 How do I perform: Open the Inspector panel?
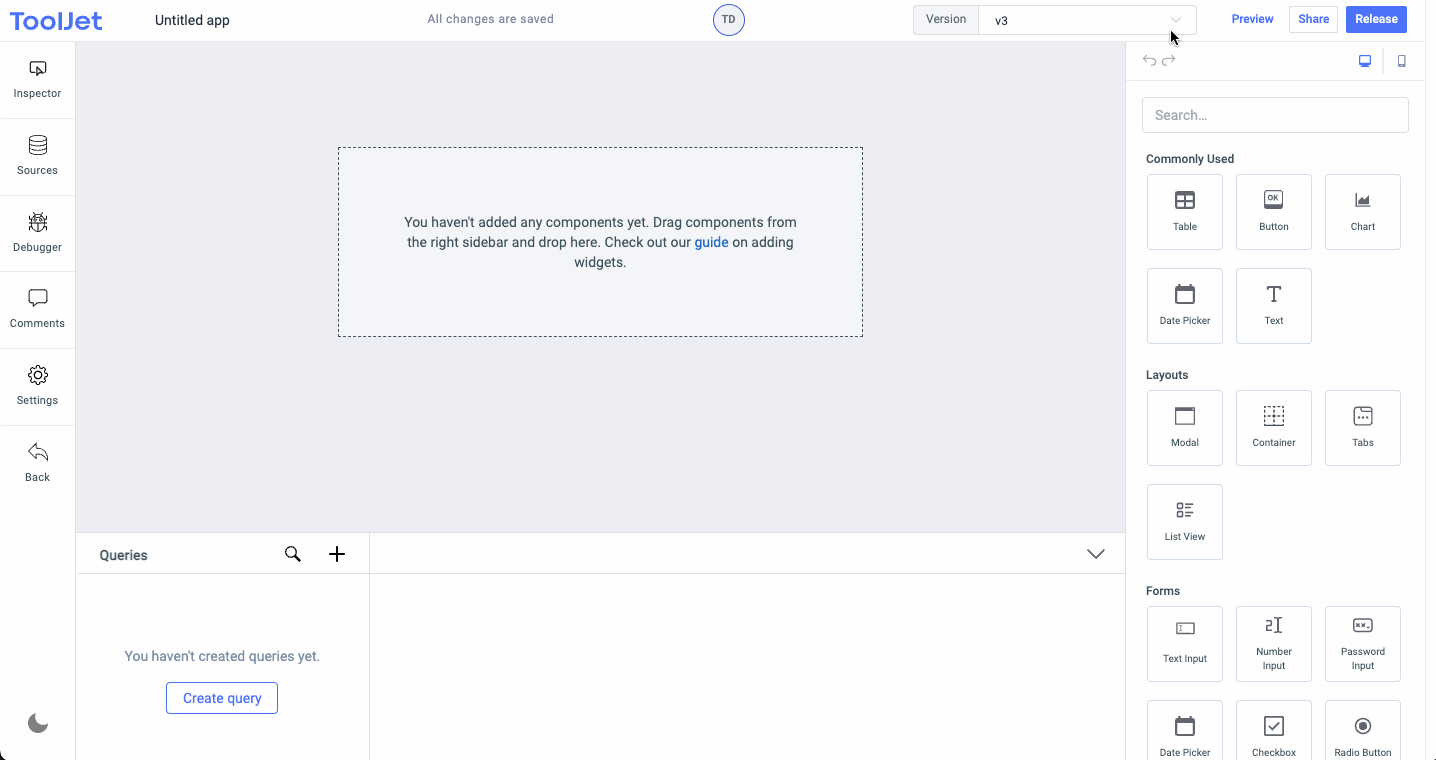pos(37,80)
